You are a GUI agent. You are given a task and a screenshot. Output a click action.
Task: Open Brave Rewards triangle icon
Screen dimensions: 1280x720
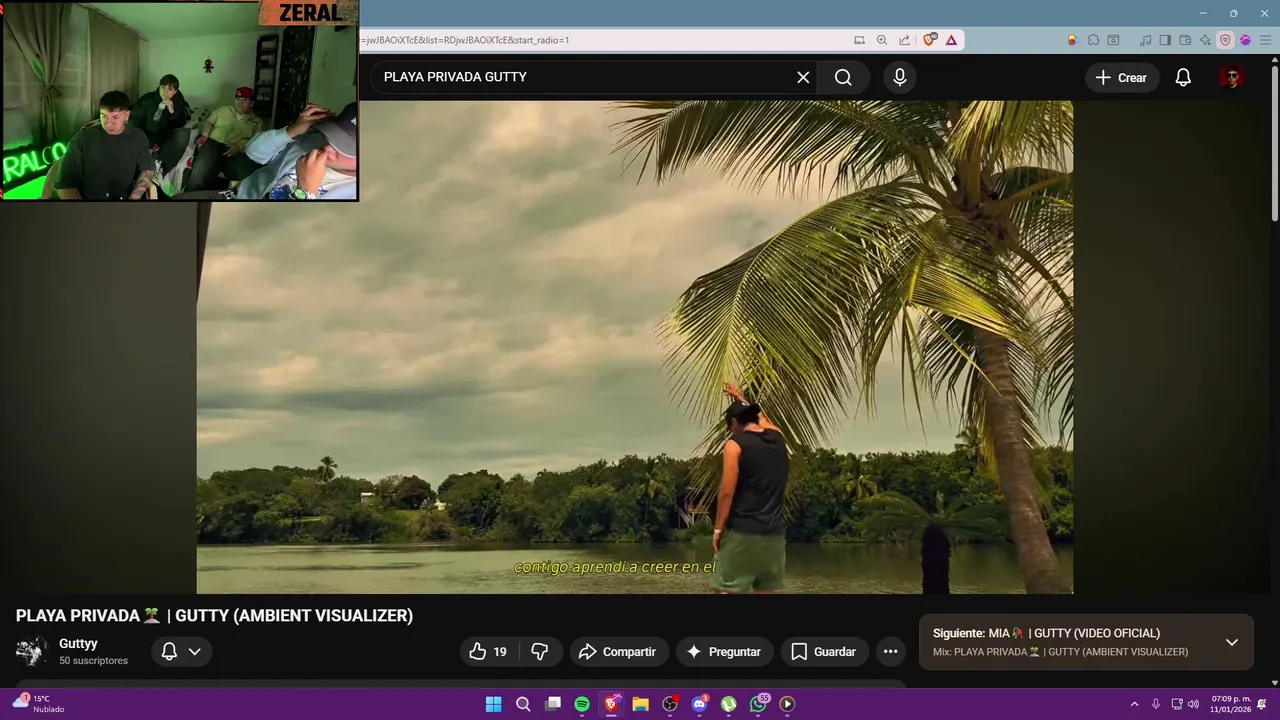pos(951,40)
